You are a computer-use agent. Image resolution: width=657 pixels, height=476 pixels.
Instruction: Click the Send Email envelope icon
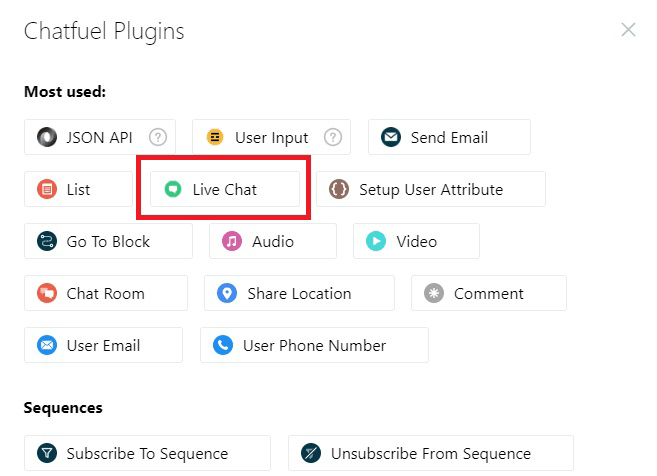tap(391, 137)
